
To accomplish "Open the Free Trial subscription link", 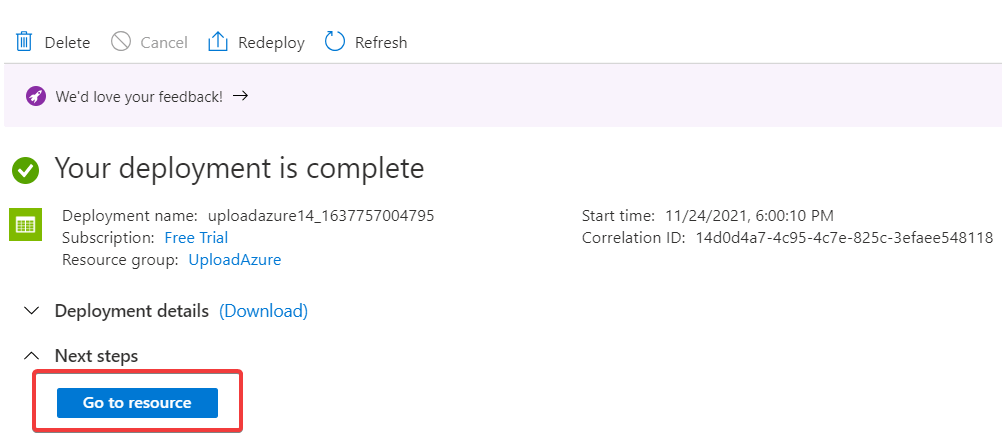I will [196, 238].
